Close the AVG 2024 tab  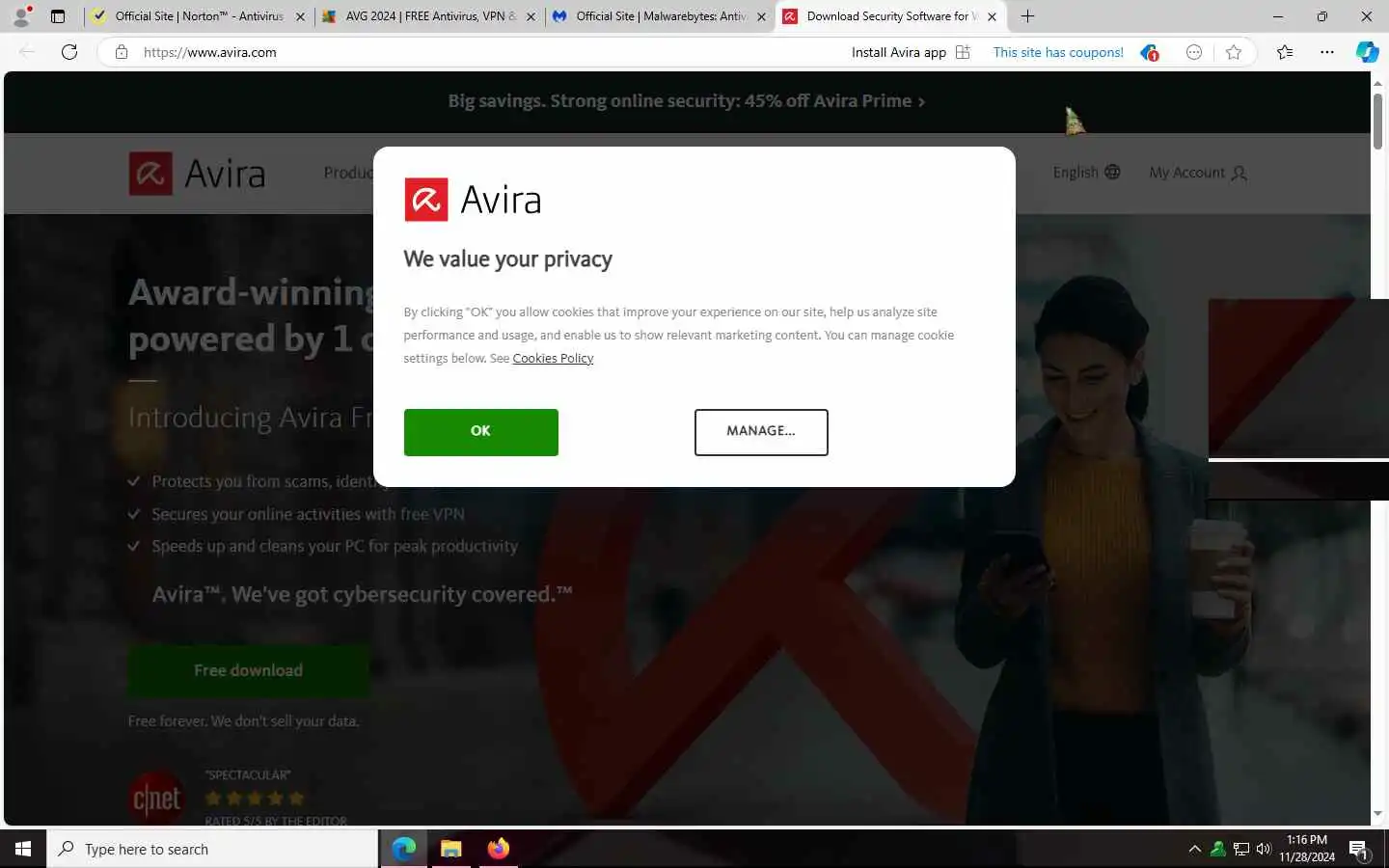pyautogui.click(x=531, y=16)
